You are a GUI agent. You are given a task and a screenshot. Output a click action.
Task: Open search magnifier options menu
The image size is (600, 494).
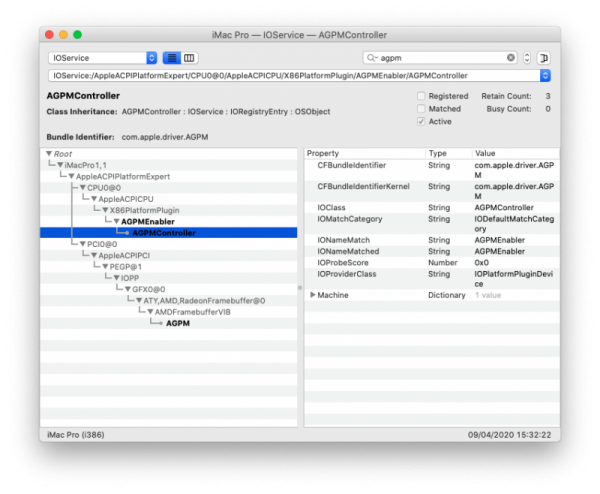click(372, 58)
